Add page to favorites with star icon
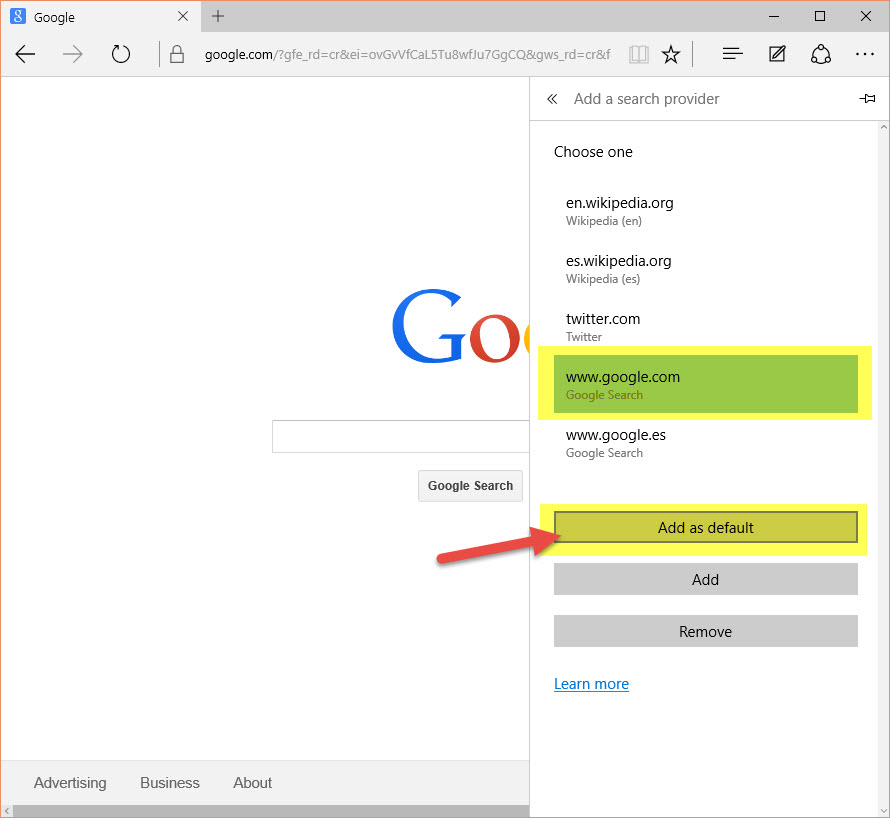The width and height of the screenshot is (890, 818). click(x=670, y=54)
